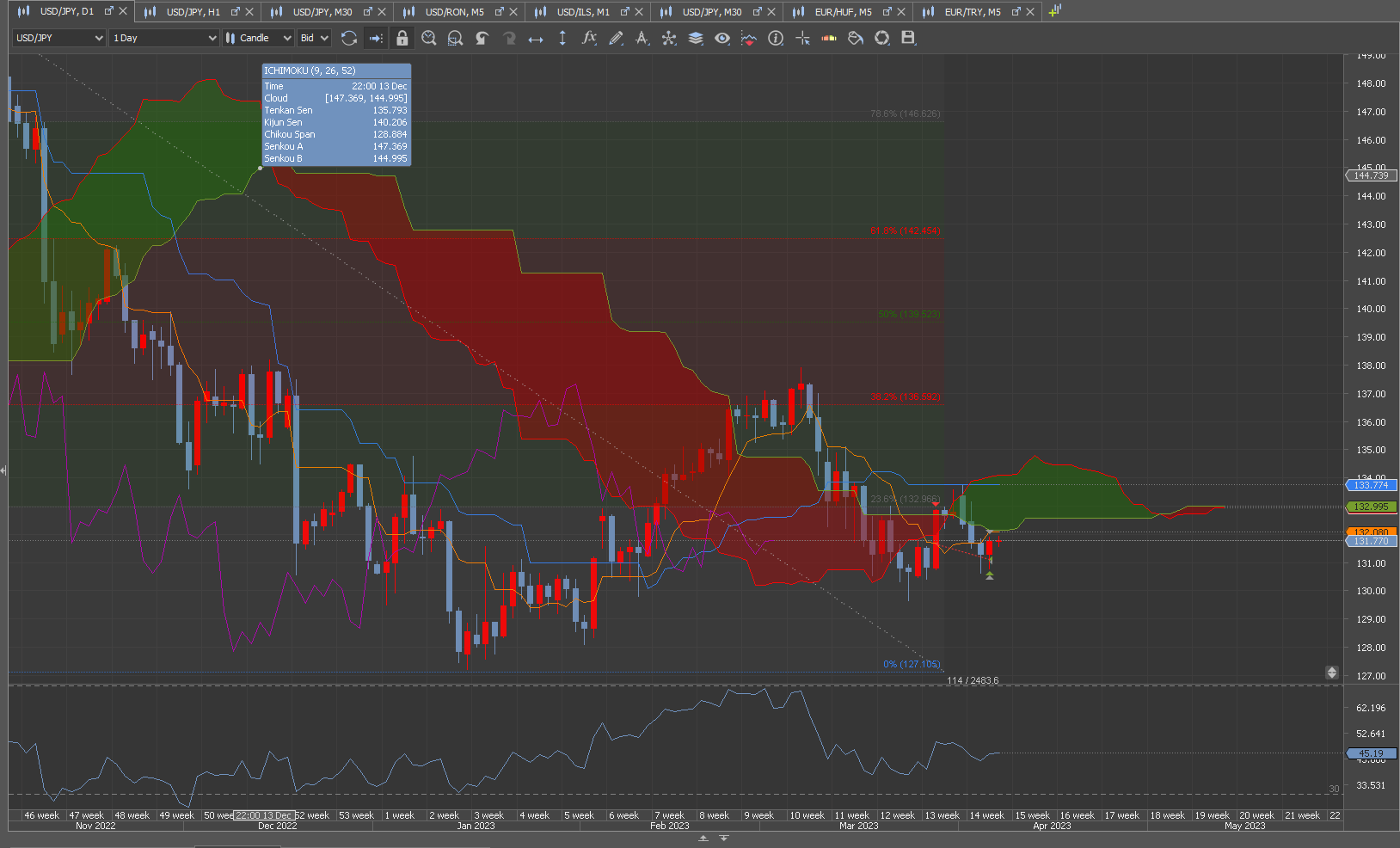This screenshot has width=1400, height=848.
Task: Expand the 1 Day timeframe dropdown
Action: [164, 38]
